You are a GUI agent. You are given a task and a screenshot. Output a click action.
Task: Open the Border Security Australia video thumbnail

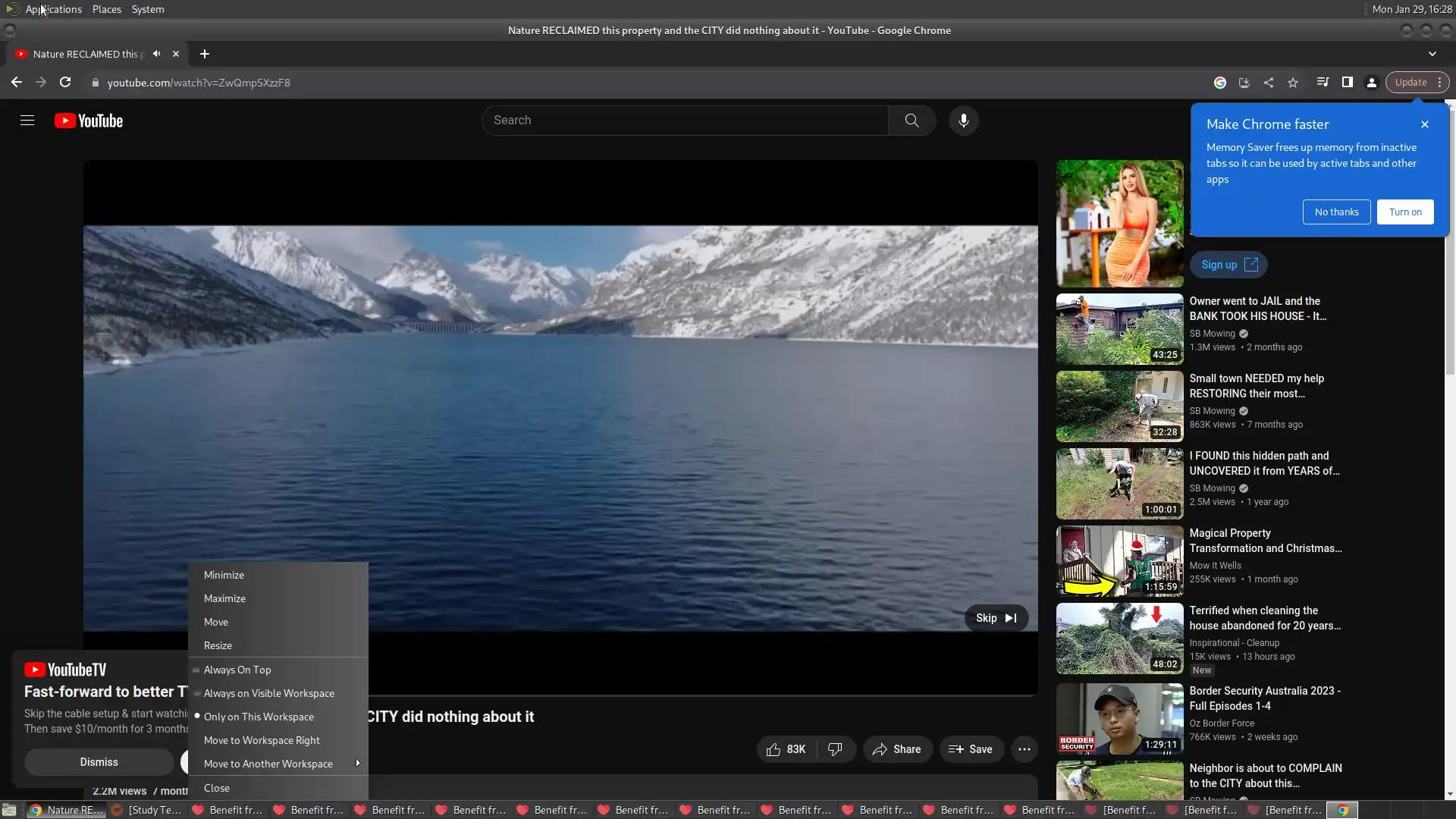click(x=1119, y=718)
